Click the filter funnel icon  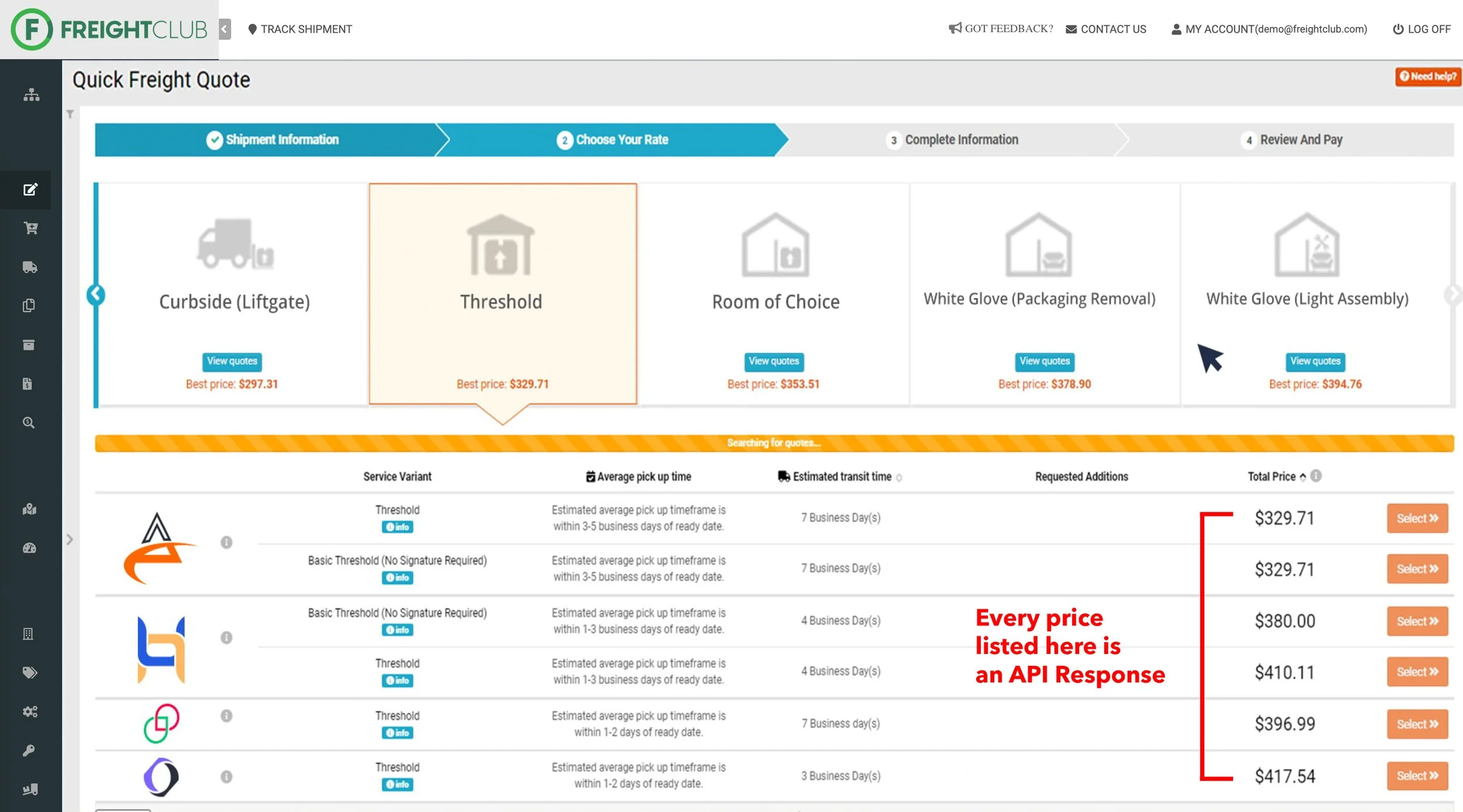point(70,114)
